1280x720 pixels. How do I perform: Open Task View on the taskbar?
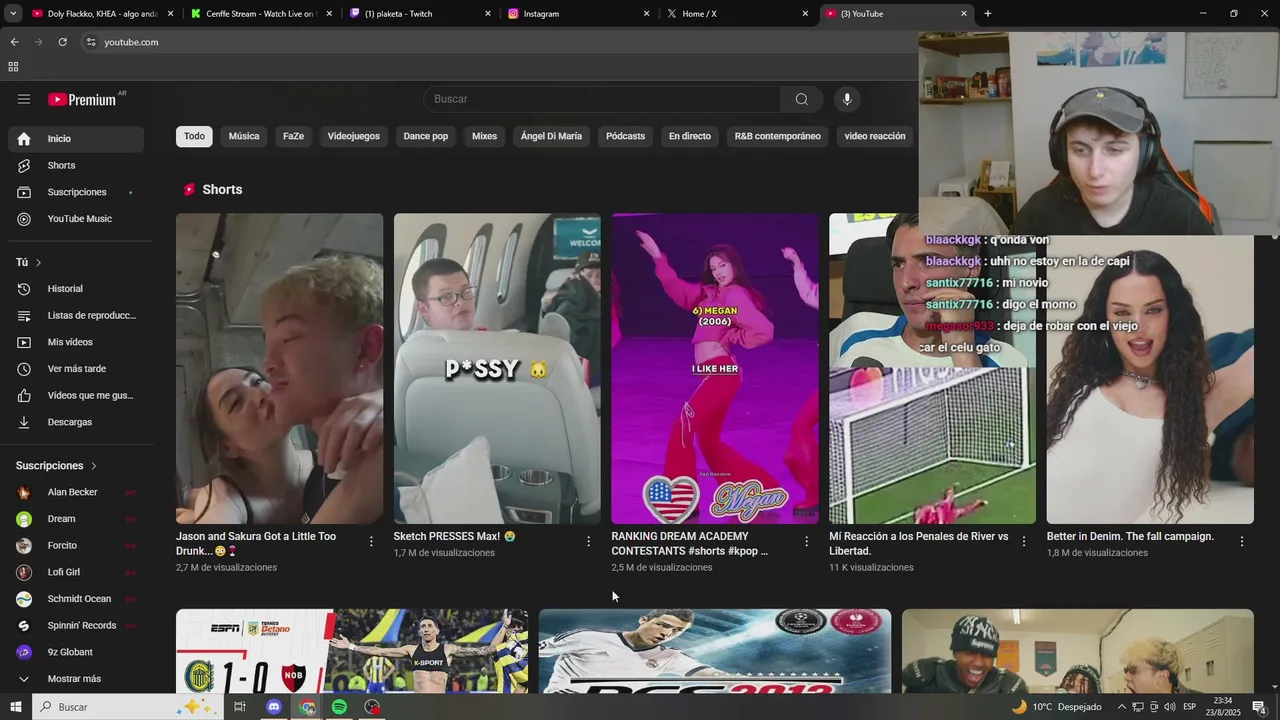[240, 707]
